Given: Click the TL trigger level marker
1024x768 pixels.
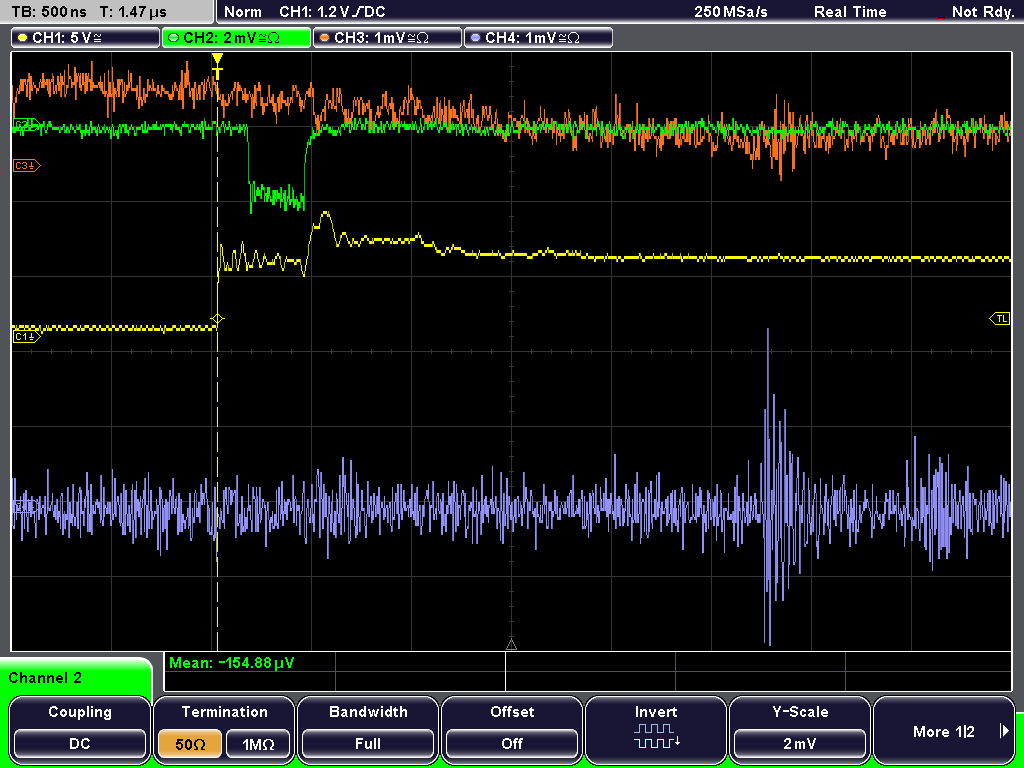Looking at the screenshot, I should pos(1000,319).
